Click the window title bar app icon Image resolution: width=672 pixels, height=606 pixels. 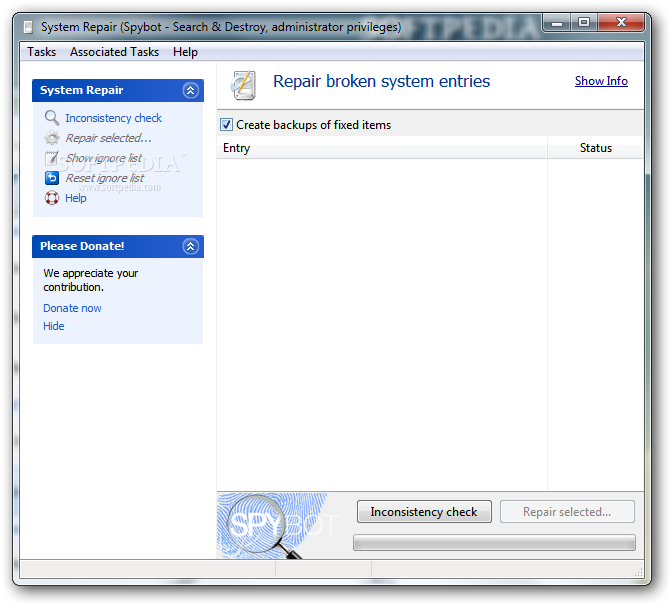(28, 27)
